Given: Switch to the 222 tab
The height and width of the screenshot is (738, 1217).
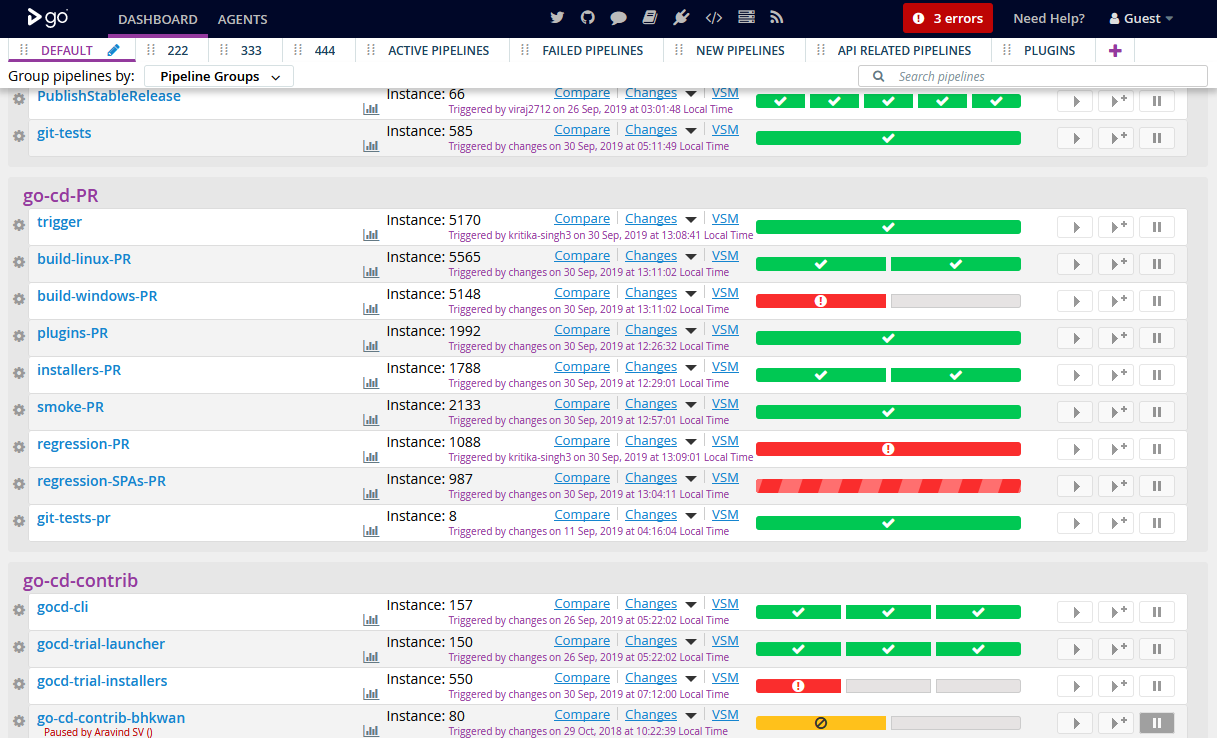Looking at the screenshot, I should pyautogui.click(x=177, y=50).
